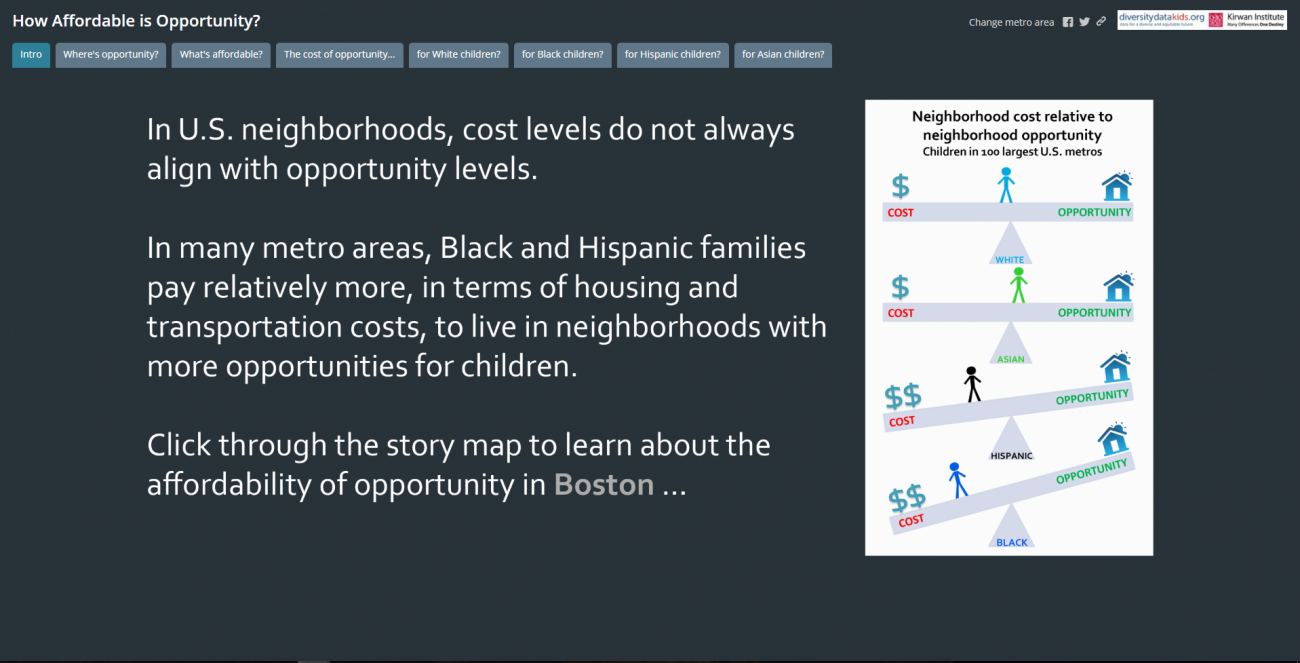Open the Where's opportunity? tab

pos(111,55)
